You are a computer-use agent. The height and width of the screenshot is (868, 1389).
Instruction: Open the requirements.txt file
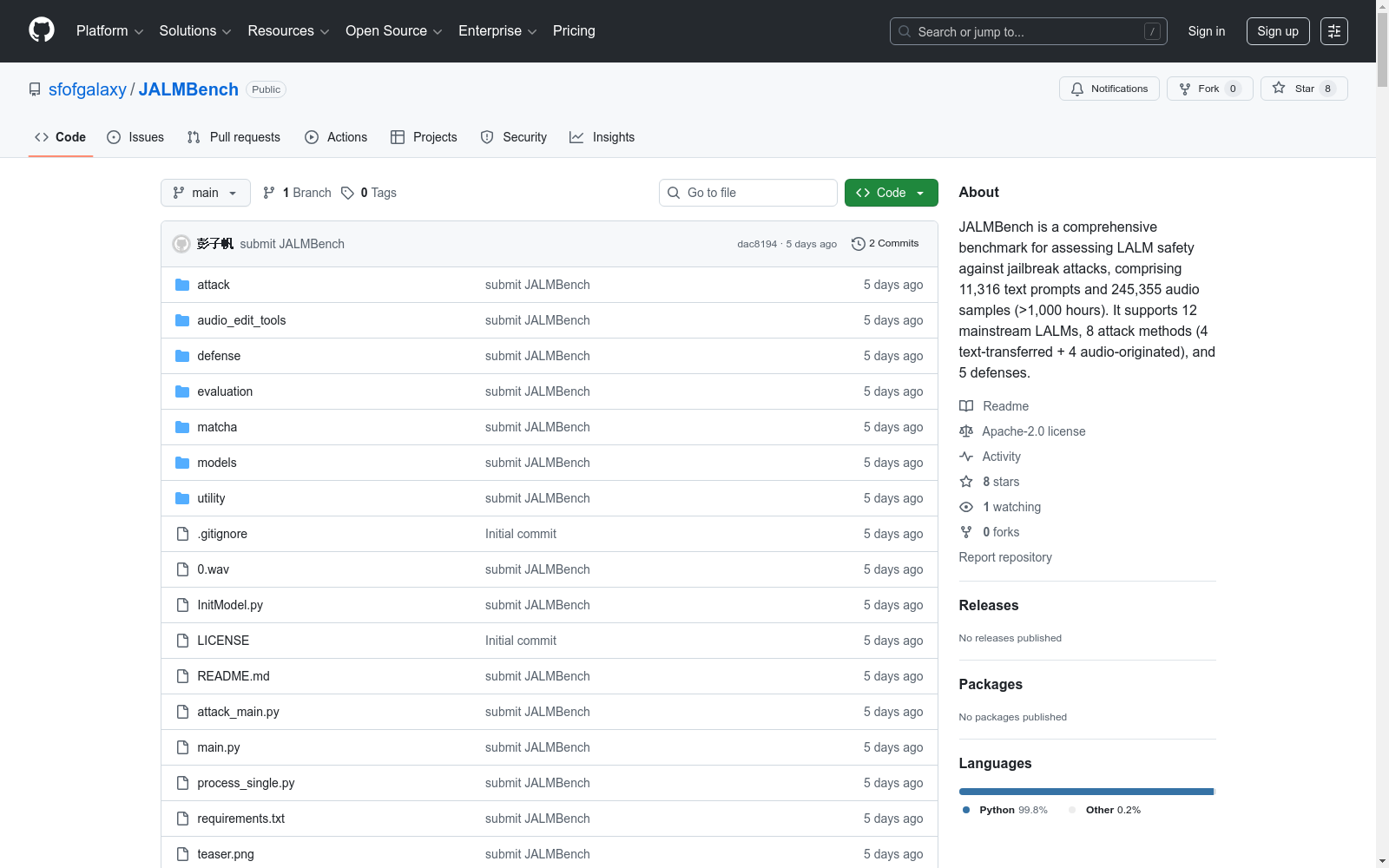coord(240,819)
